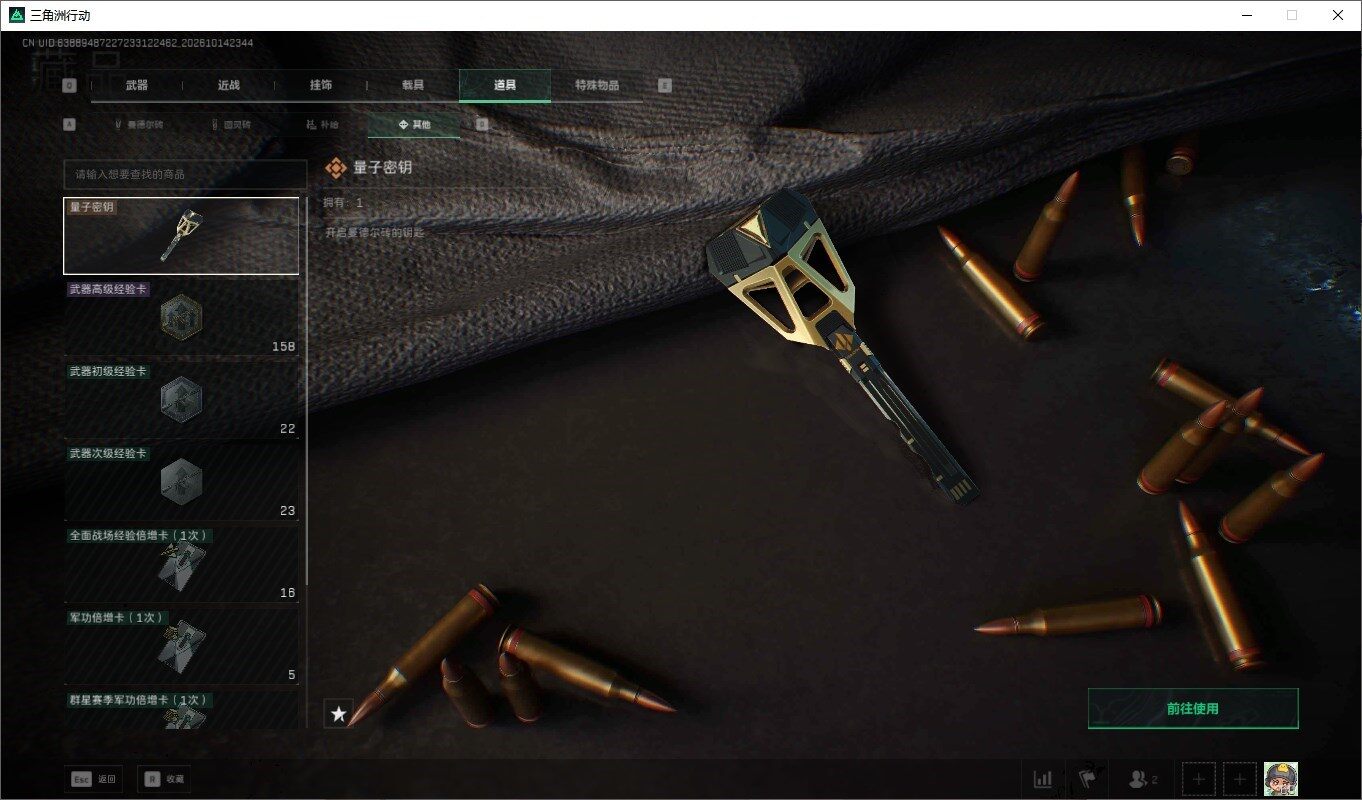Select the 全面战场经验倍增卡 item card

click(x=181, y=564)
